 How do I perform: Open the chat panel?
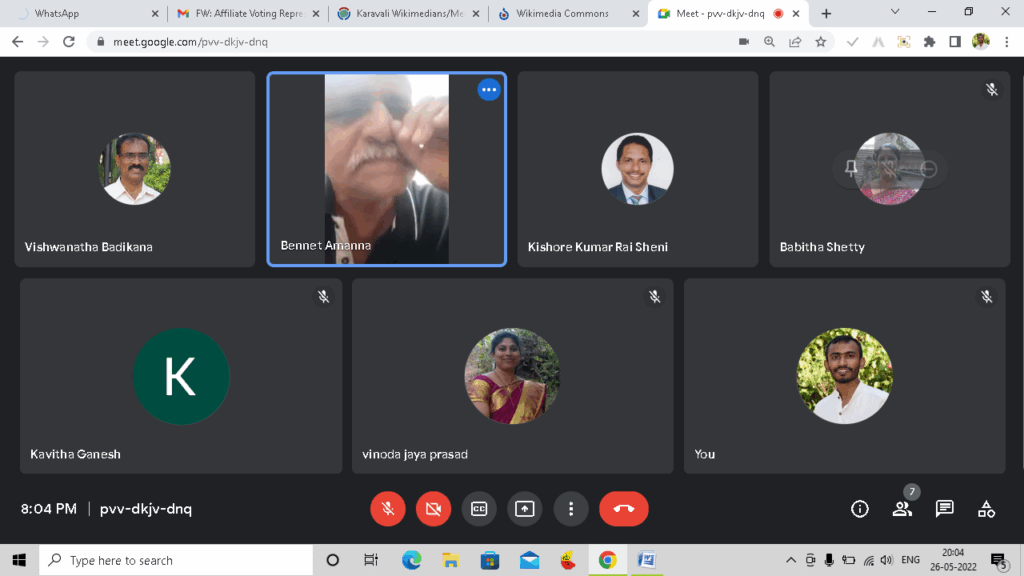(944, 509)
